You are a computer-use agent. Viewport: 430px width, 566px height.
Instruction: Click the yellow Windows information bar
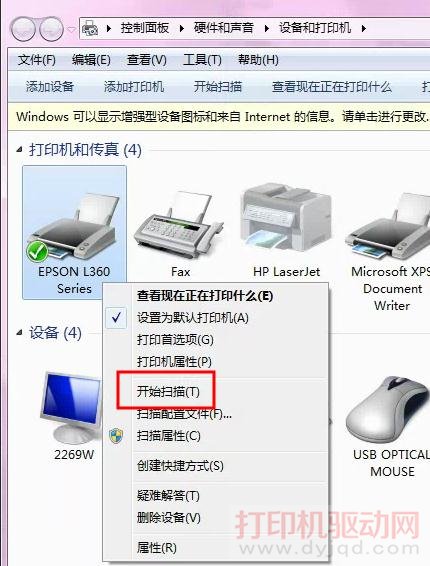[x=219, y=117]
